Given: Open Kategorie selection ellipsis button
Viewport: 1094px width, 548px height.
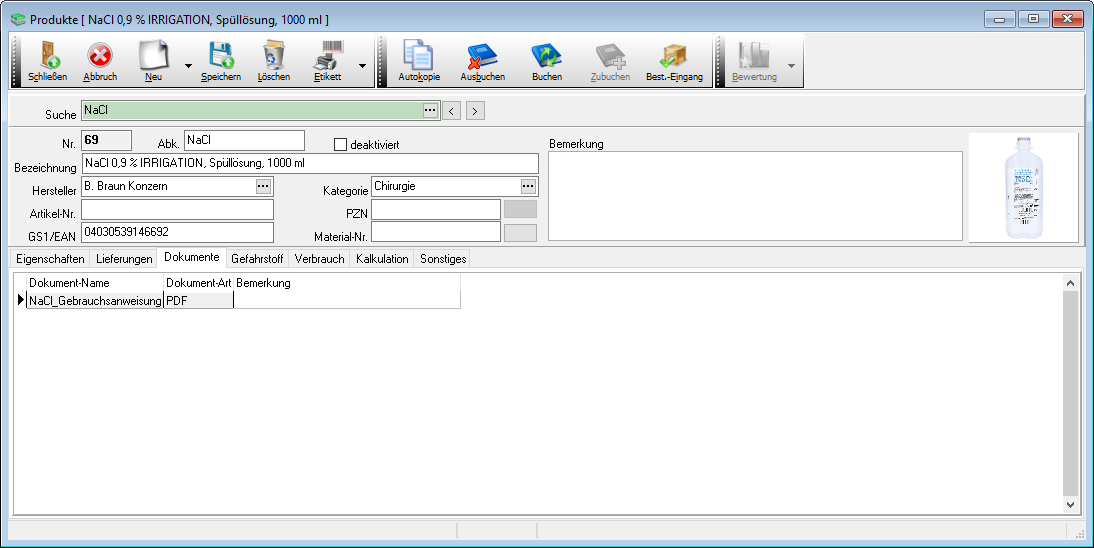Looking at the screenshot, I should coord(528,186).
